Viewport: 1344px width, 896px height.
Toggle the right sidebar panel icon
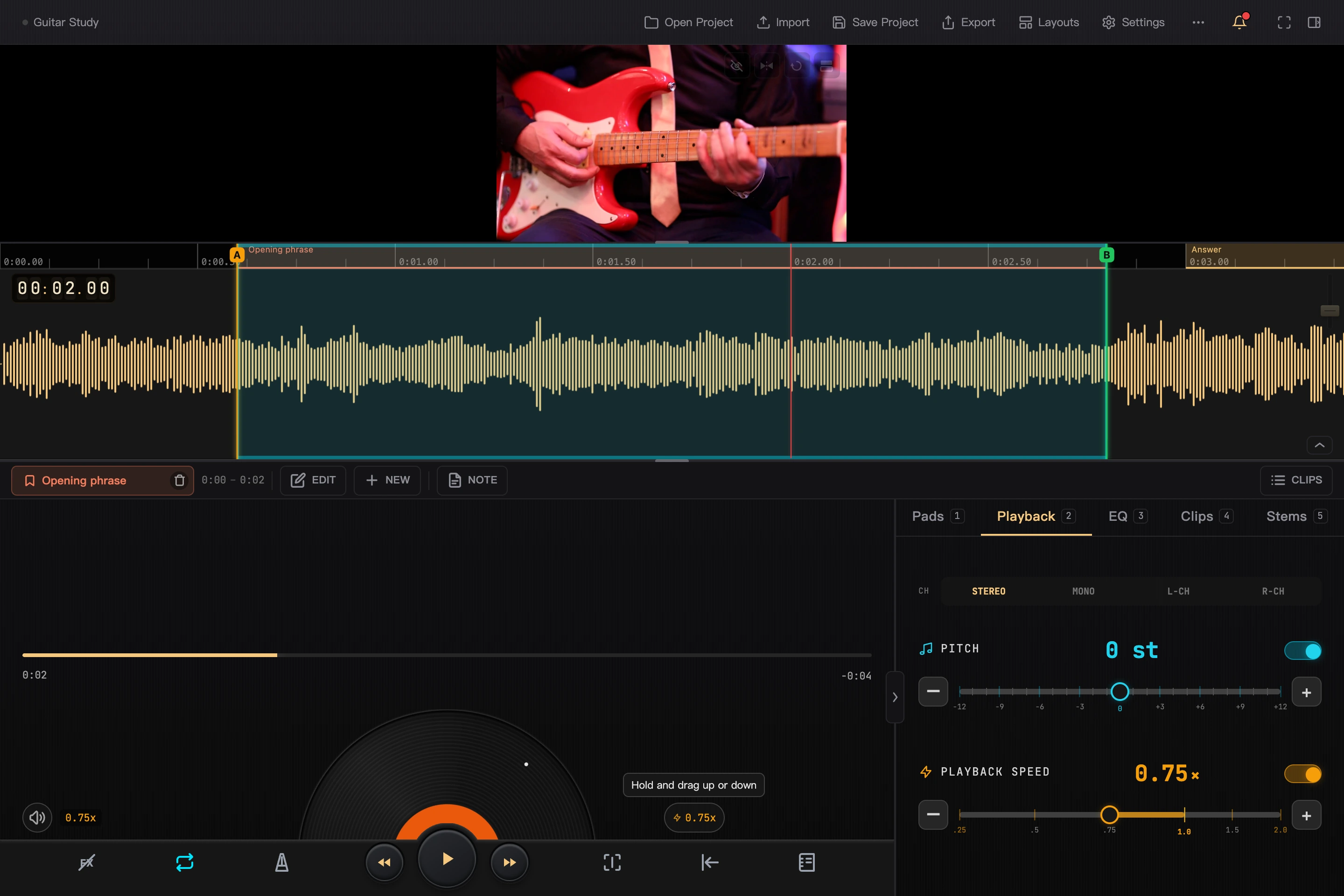[x=1314, y=22]
